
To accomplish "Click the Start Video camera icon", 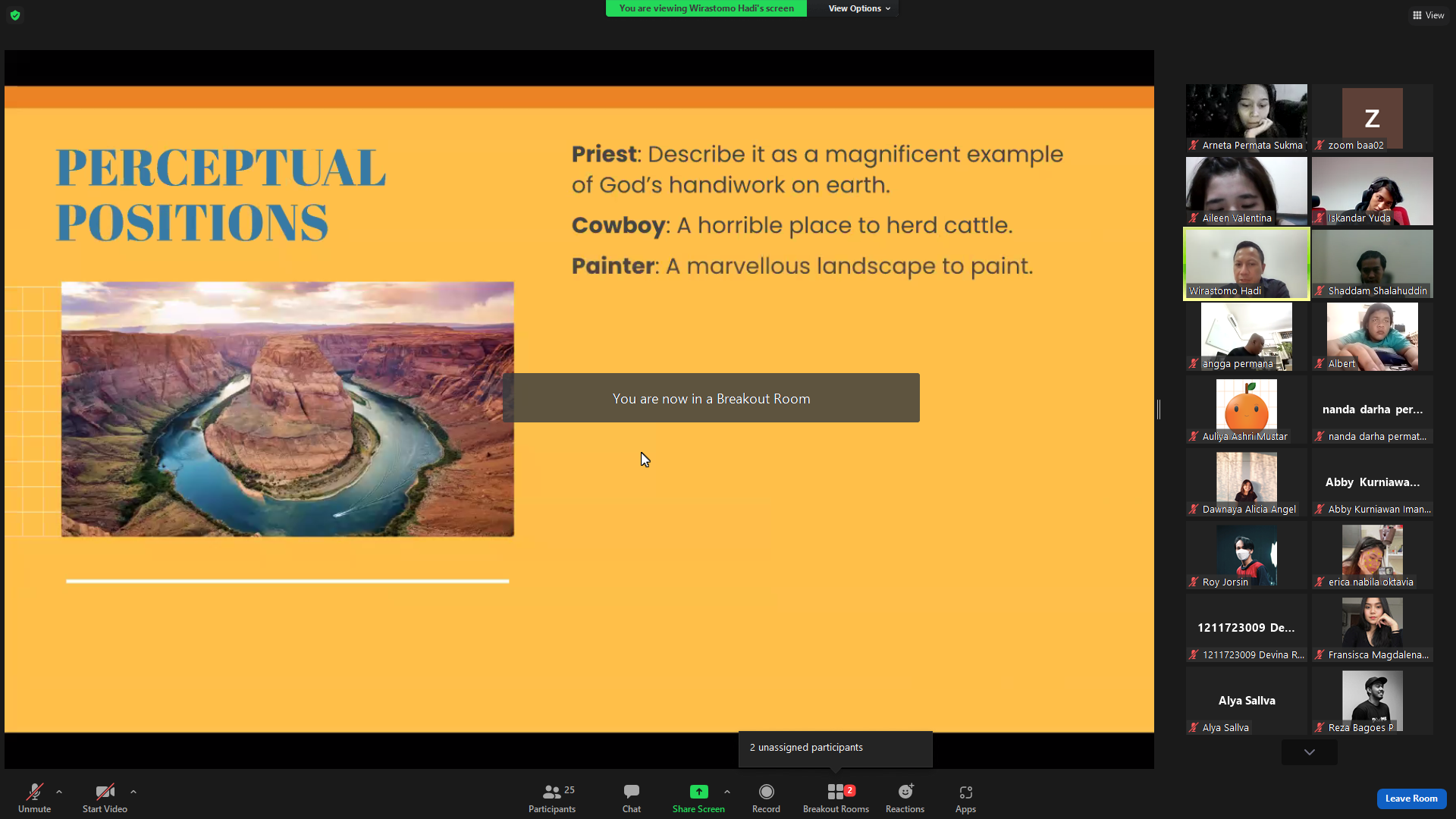I will [105, 792].
